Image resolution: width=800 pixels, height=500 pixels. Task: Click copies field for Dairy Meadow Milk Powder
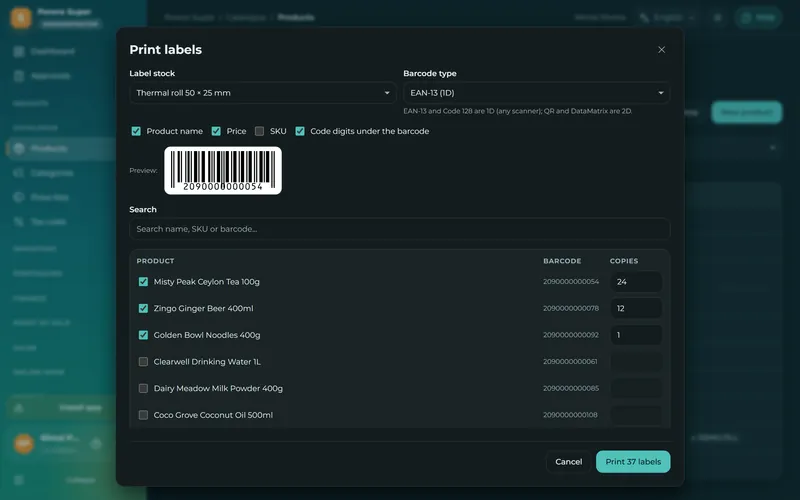pyautogui.click(x=636, y=388)
